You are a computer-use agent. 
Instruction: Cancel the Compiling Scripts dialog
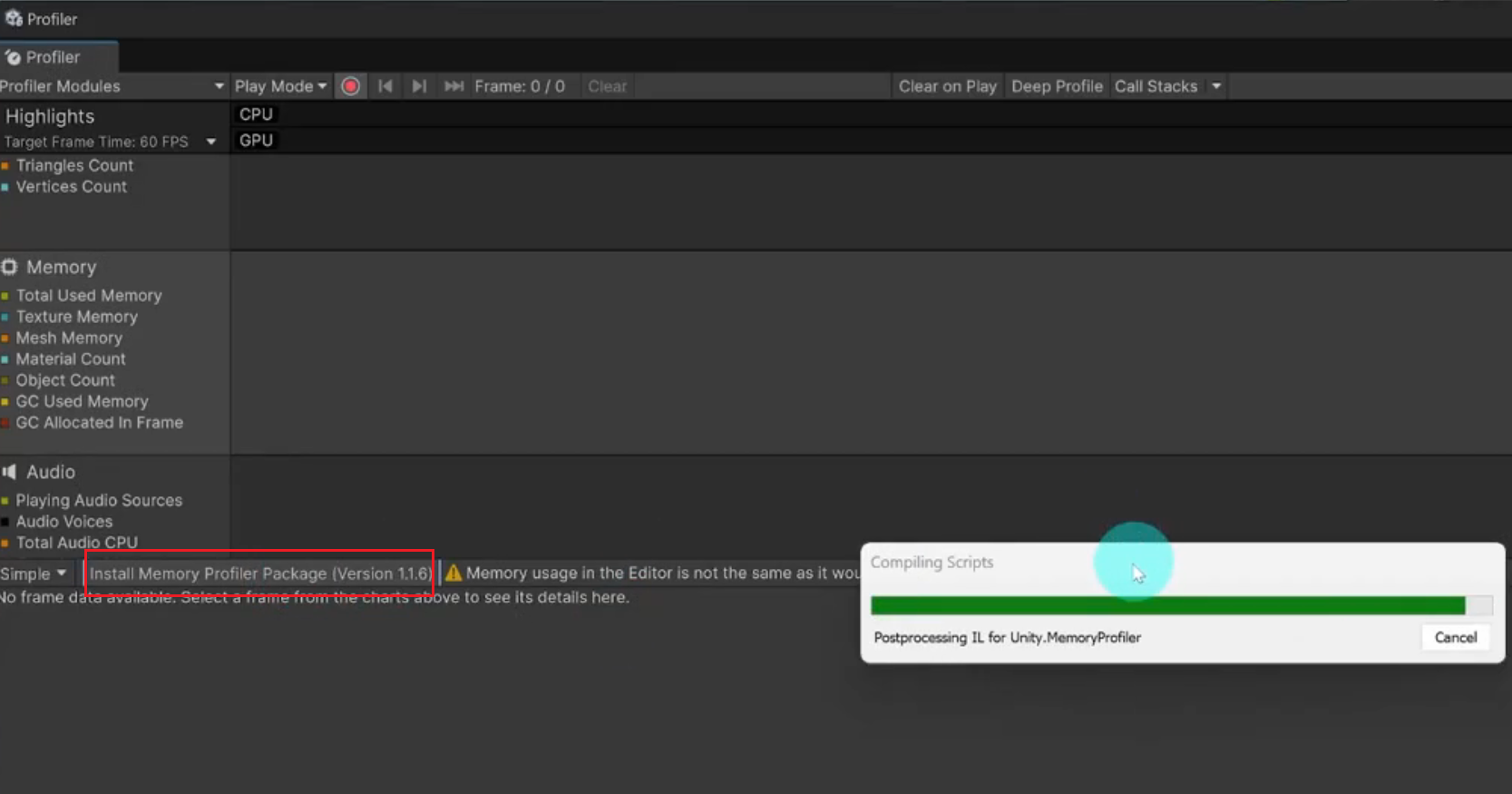point(1455,637)
